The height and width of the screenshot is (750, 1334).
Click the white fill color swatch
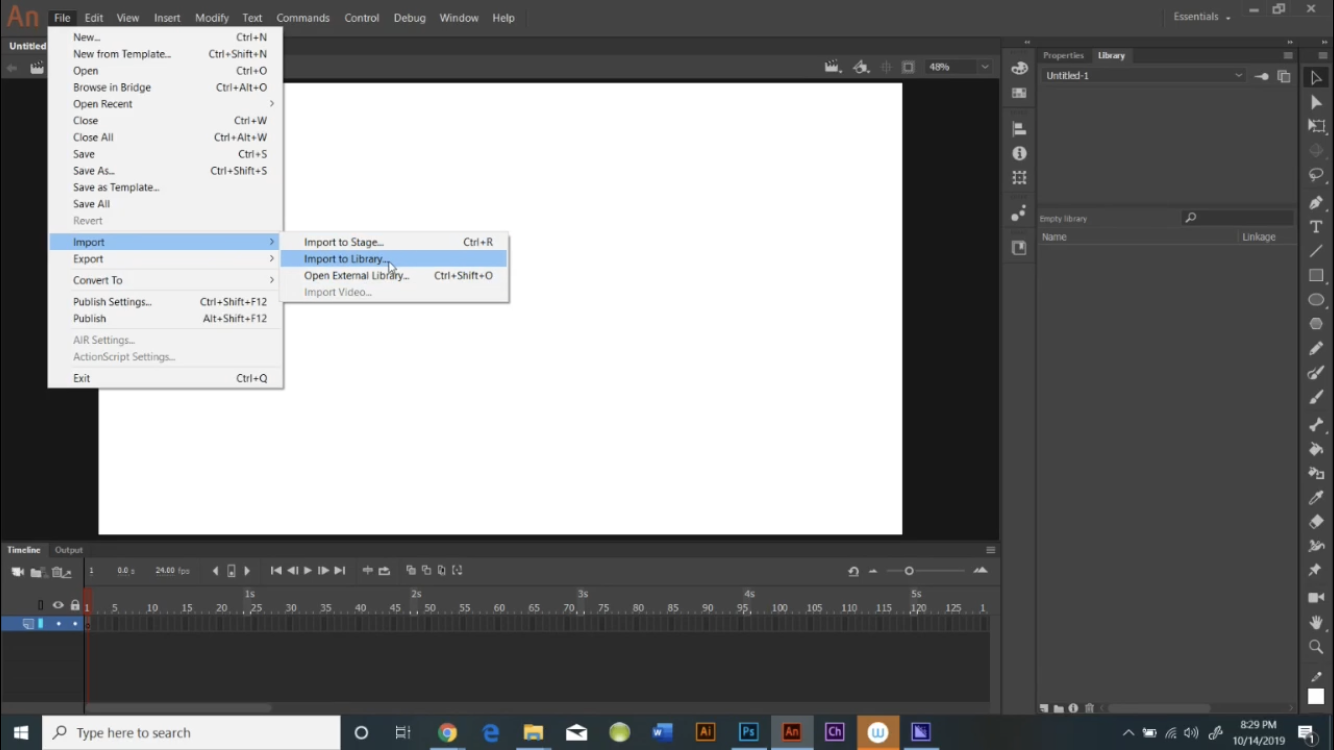[1316, 697]
